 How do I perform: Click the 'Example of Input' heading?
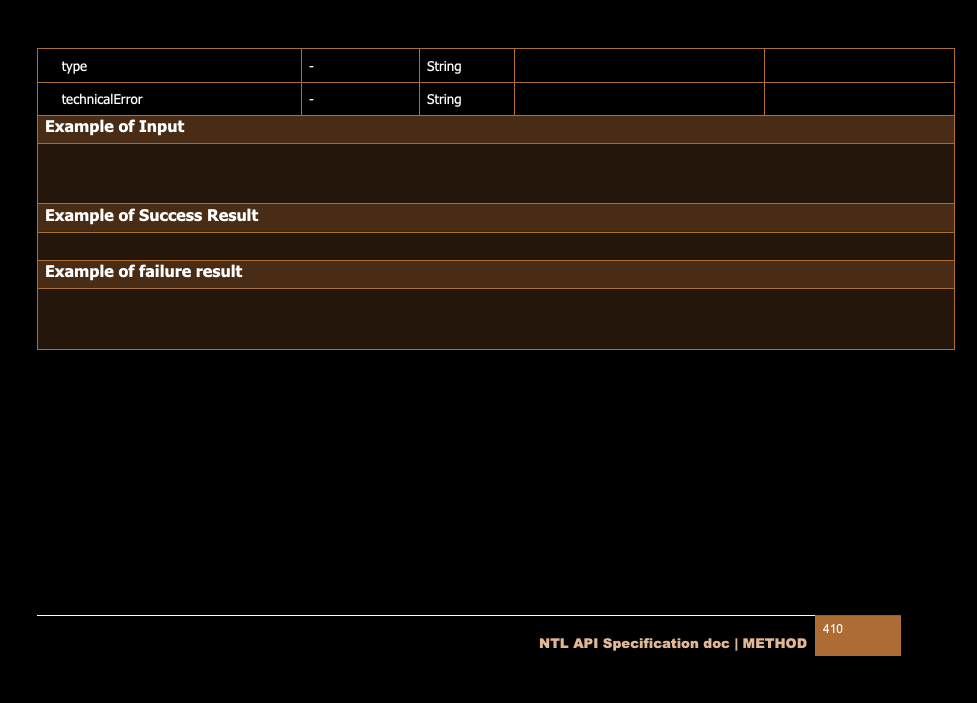(x=115, y=127)
